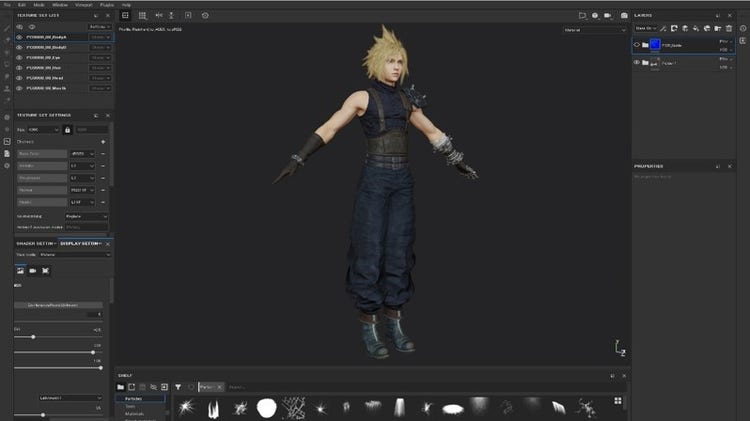The width and height of the screenshot is (750, 421).
Task: Select Materials category in the Shelf
Action: (x=134, y=414)
